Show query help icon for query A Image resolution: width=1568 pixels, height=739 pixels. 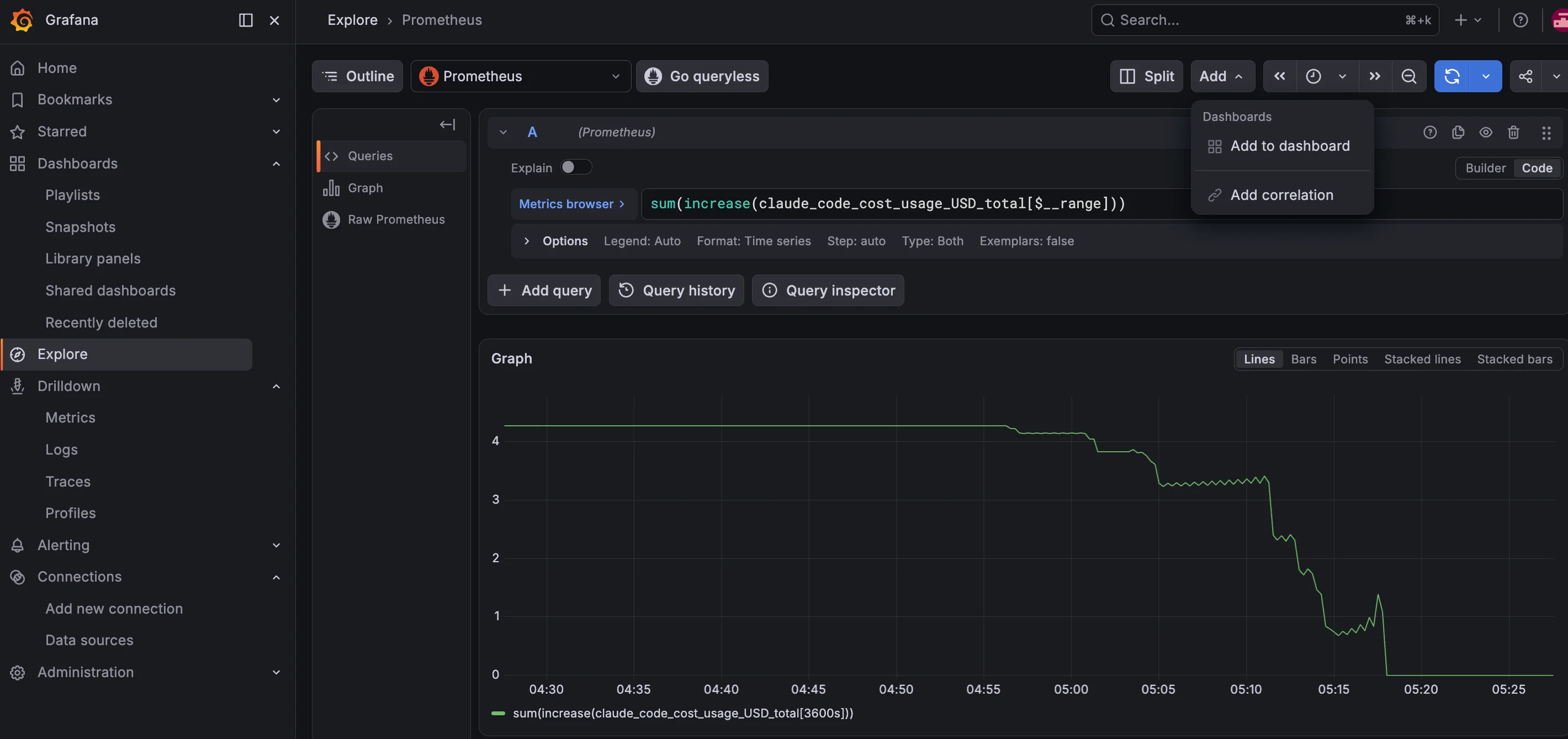[x=1429, y=132]
